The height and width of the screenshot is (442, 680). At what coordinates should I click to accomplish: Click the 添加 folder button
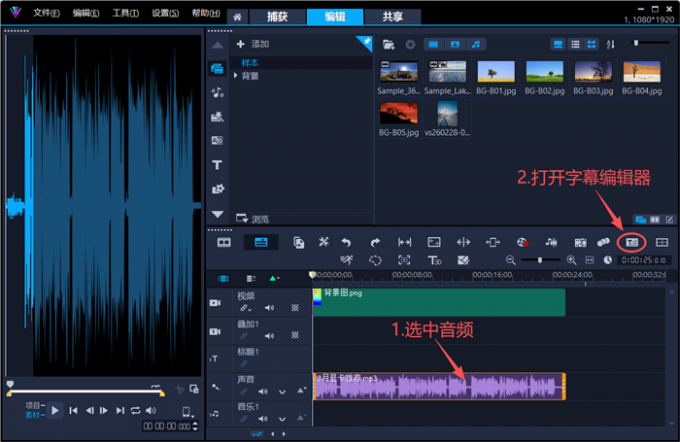pos(253,44)
